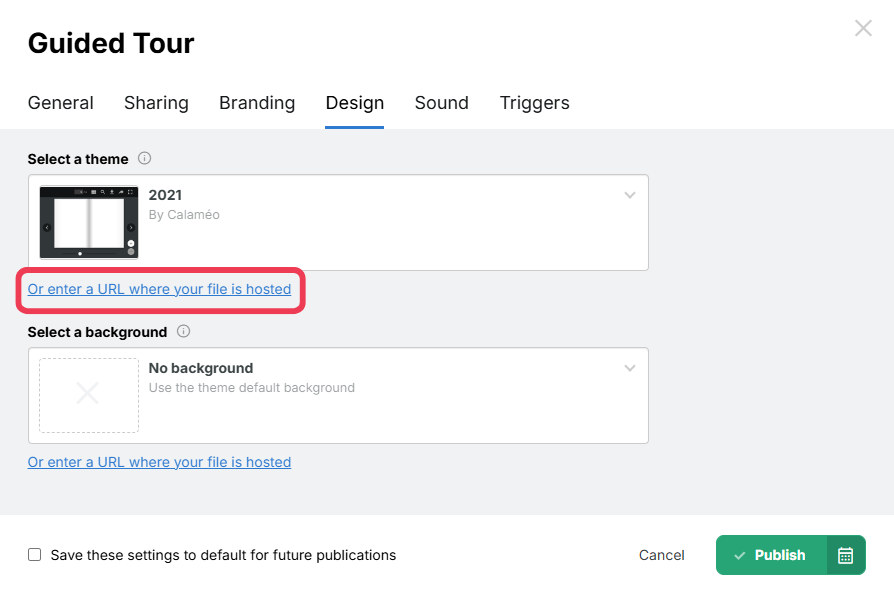
Task: Click the info icon next to Select a theme
Action: [145, 159]
